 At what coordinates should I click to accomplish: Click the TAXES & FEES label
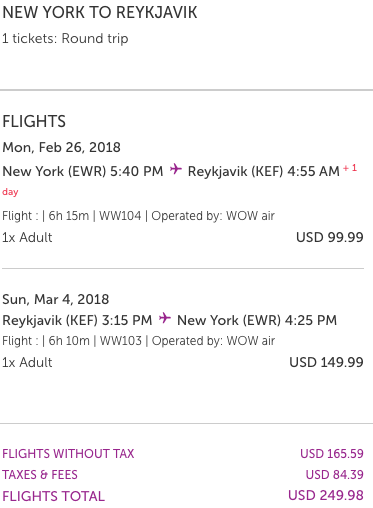(x=40, y=475)
